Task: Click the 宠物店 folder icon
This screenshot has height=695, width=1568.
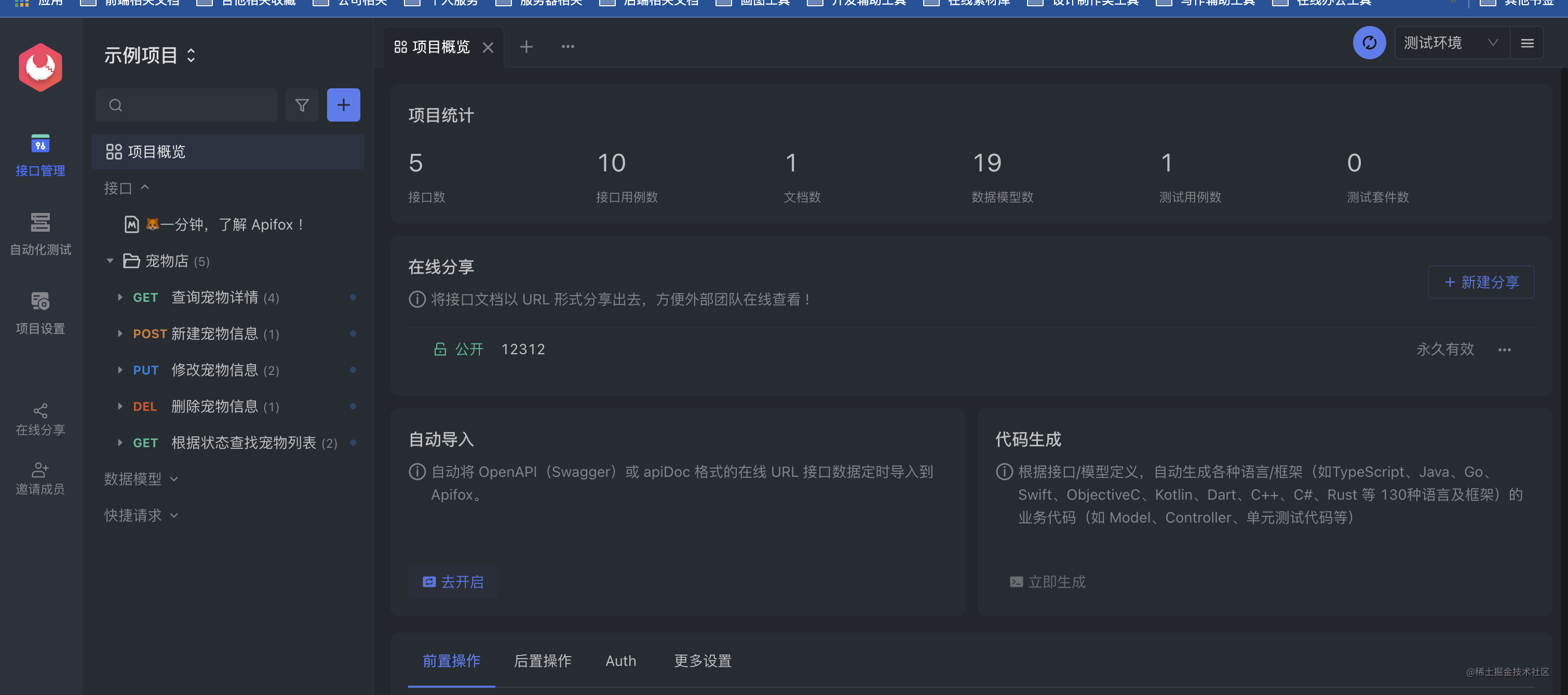Action: click(x=131, y=261)
